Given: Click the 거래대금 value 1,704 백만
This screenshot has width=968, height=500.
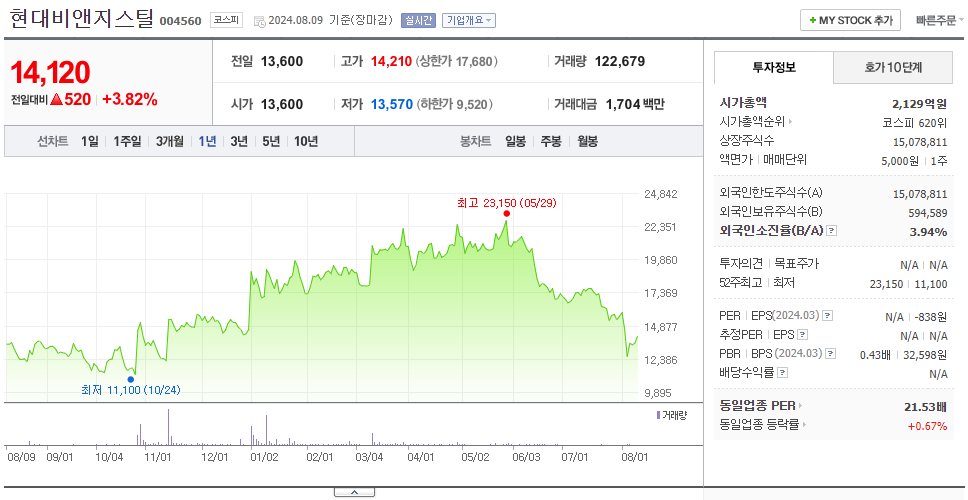Looking at the screenshot, I should [x=635, y=104].
